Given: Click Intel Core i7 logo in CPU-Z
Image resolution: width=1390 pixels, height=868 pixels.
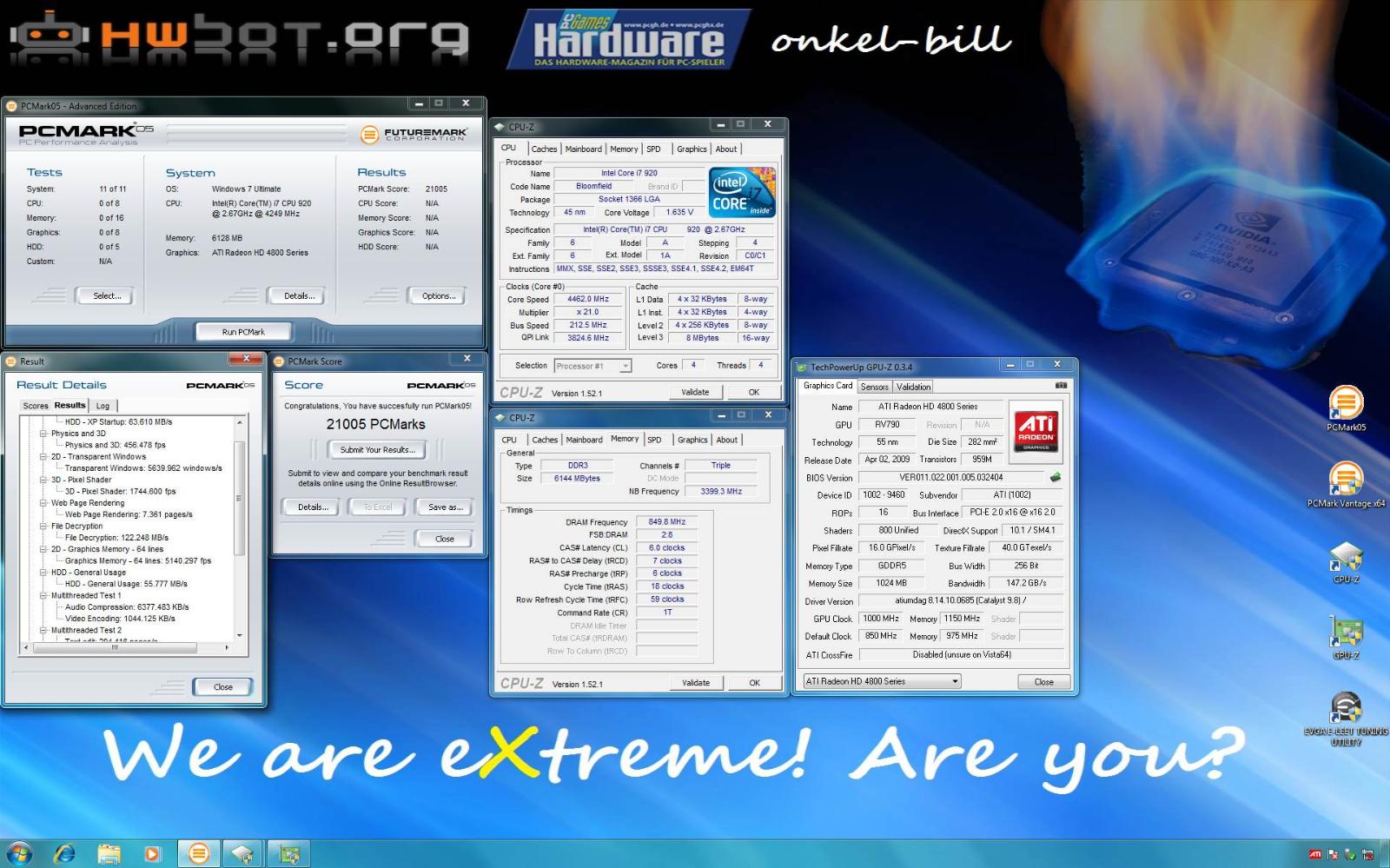Looking at the screenshot, I should (x=742, y=193).
